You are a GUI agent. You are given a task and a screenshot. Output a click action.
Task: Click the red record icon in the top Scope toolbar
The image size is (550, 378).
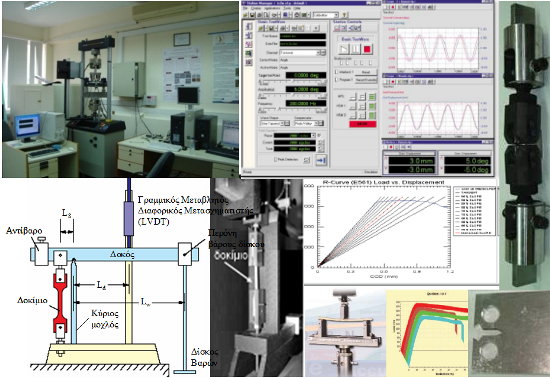click(394, 7)
